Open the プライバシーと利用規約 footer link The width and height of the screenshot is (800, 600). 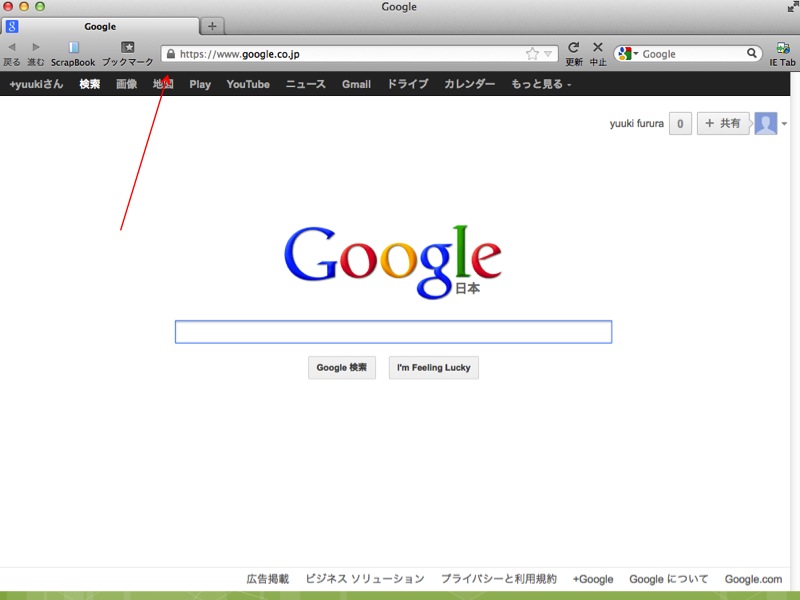[x=498, y=579]
